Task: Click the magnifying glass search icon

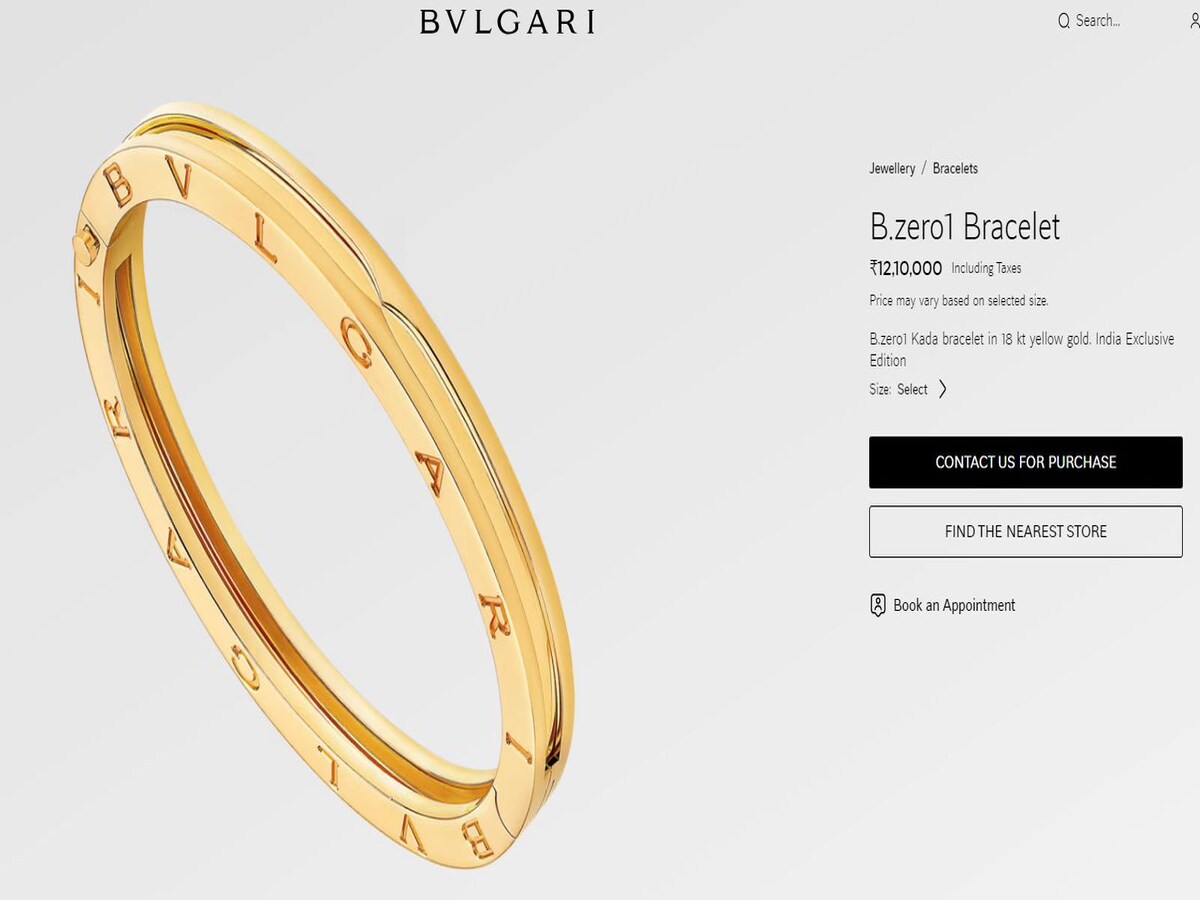Action: point(1064,20)
